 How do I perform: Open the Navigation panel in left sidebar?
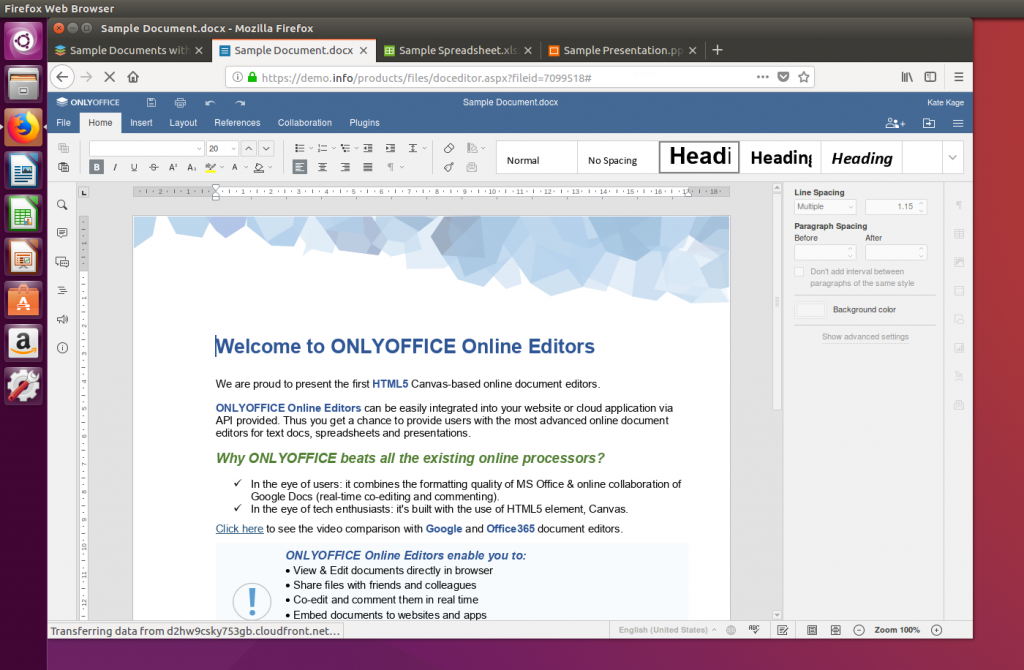[x=62, y=291]
